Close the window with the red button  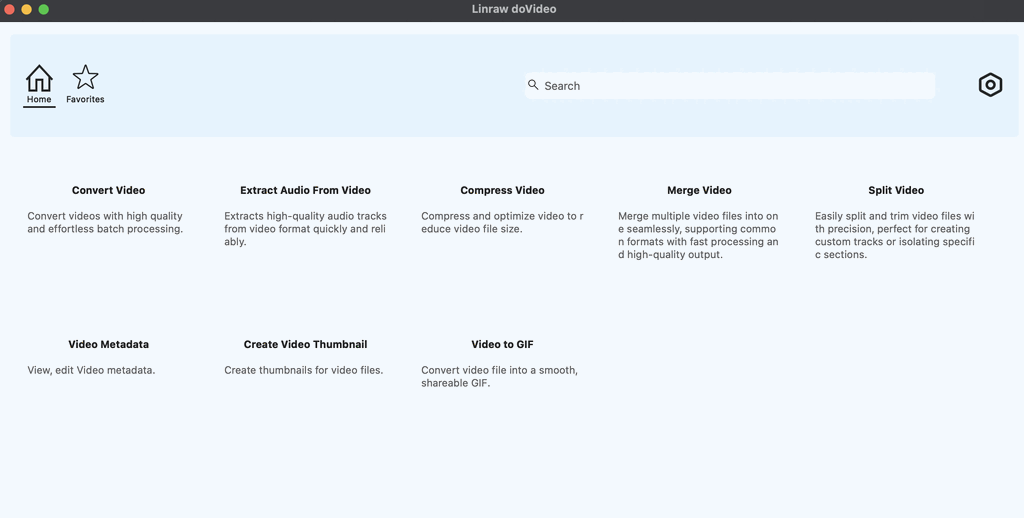coord(10,9)
